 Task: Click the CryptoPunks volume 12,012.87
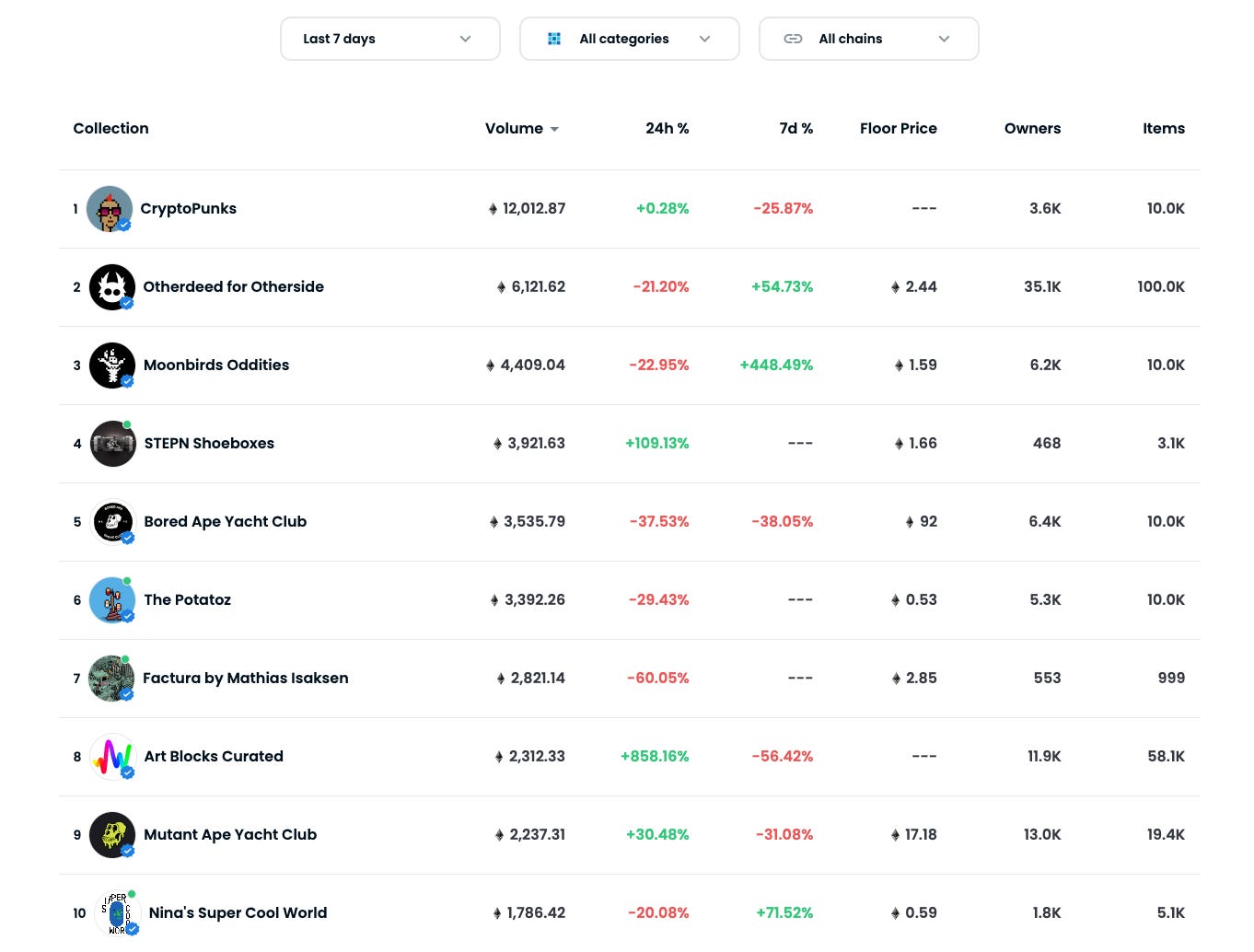[534, 209]
